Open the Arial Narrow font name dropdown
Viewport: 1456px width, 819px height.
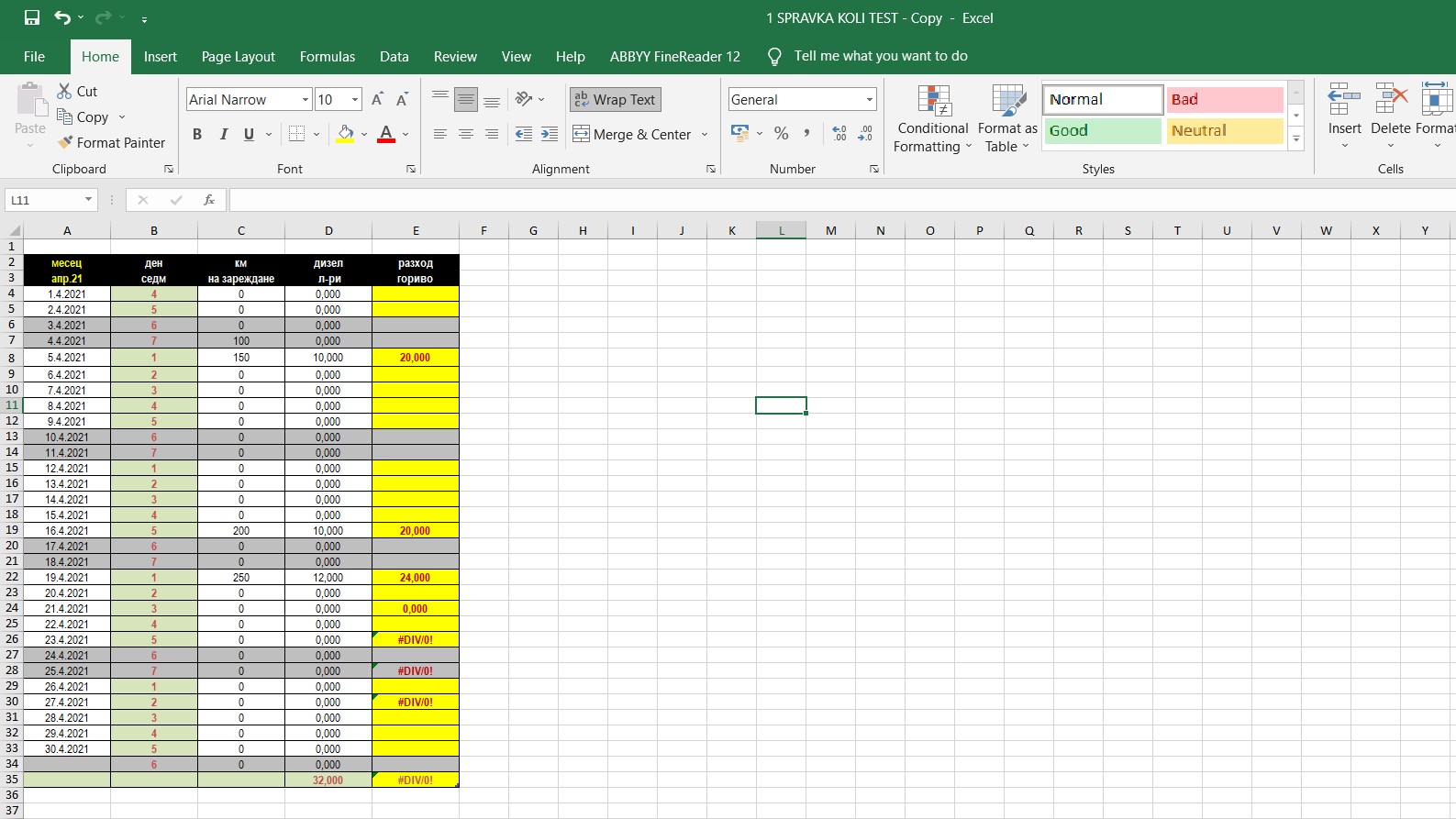[x=306, y=99]
